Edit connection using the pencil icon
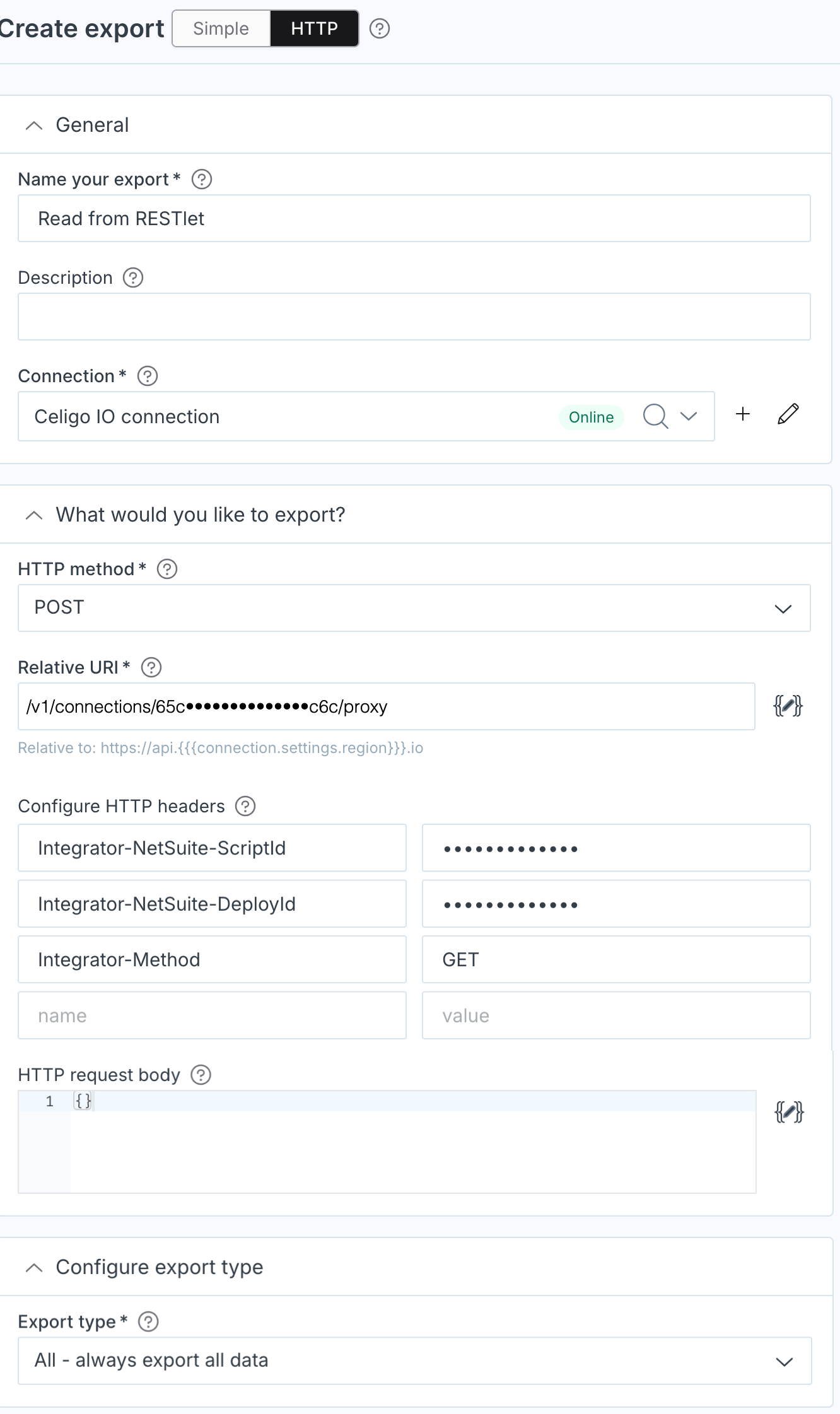840x1414 pixels. pyautogui.click(x=788, y=414)
